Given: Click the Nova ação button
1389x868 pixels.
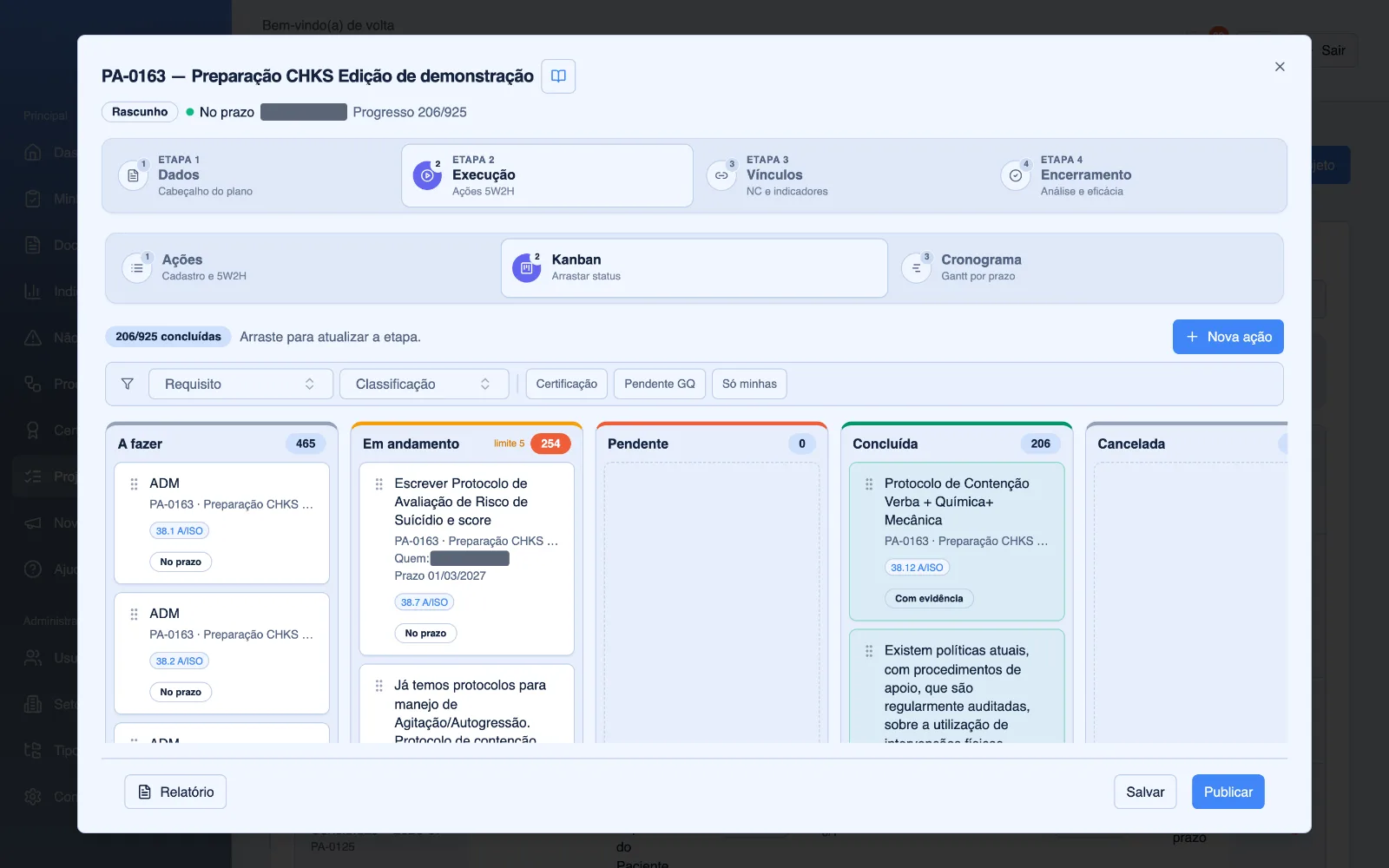Looking at the screenshot, I should [x=1228, y=337].
